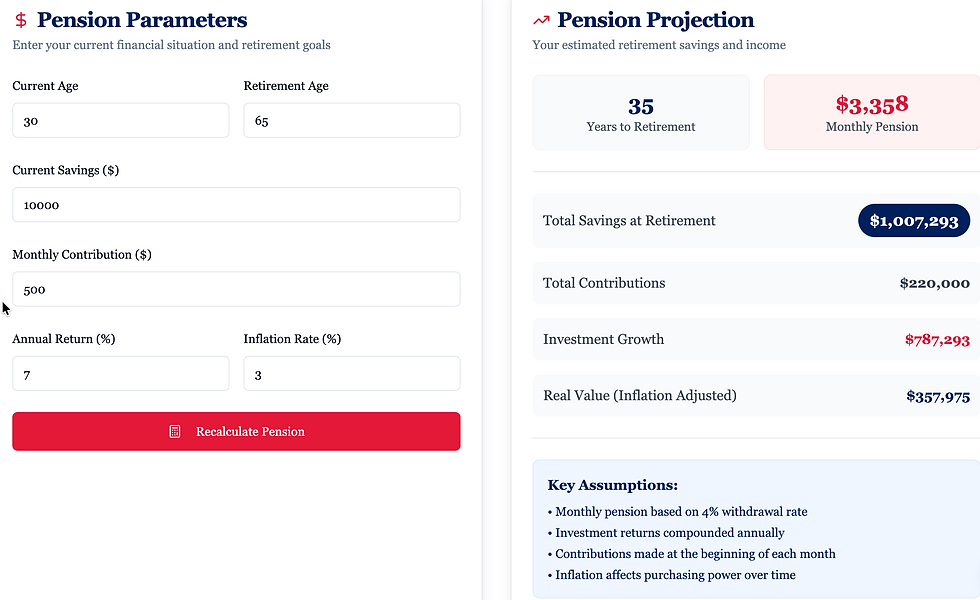
Task: Click the Pension Projection heading
Action: click(x=656, y=19)
